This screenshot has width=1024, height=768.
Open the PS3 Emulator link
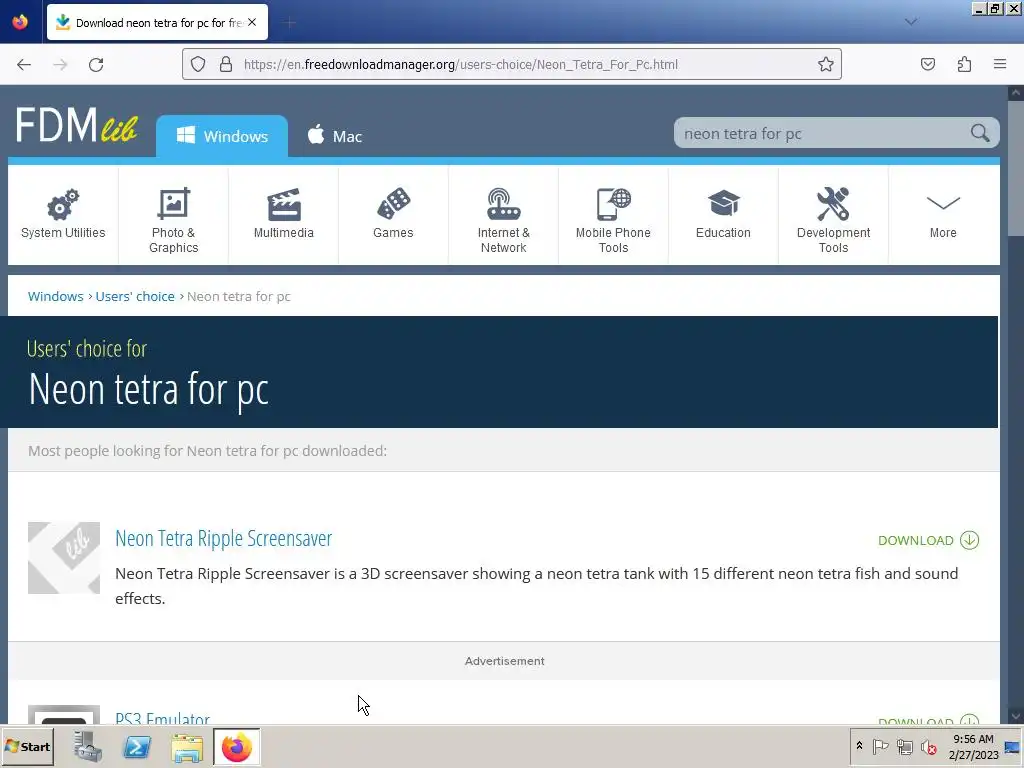[163, 718]
